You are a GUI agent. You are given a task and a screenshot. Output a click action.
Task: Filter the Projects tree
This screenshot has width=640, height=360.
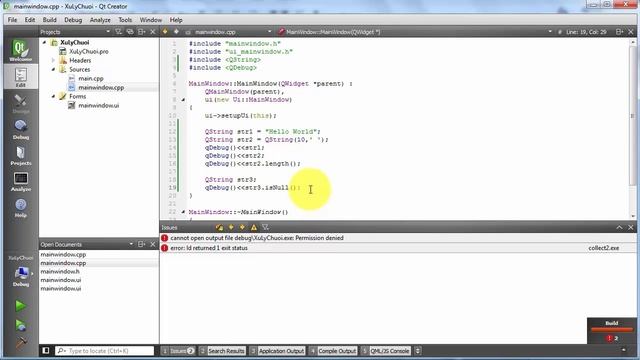click(118, 32)
